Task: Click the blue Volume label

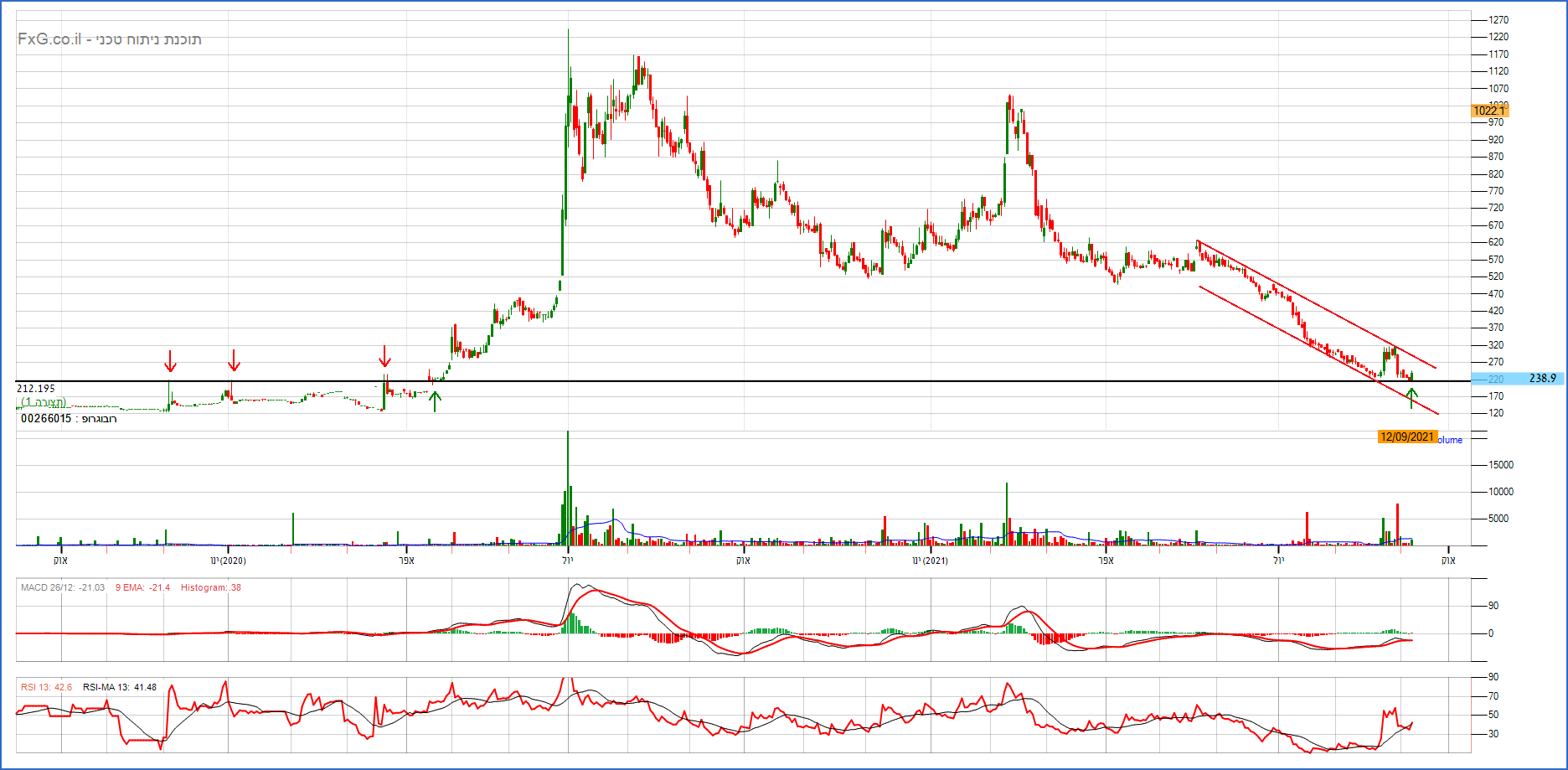Action: coord(1451,440)
